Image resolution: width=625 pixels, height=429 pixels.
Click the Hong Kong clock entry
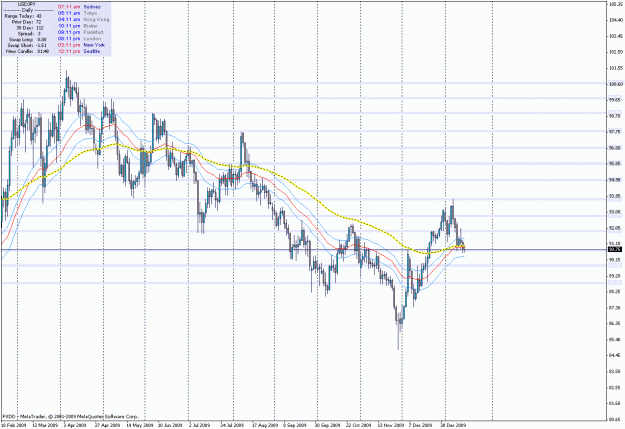[83, 20]
